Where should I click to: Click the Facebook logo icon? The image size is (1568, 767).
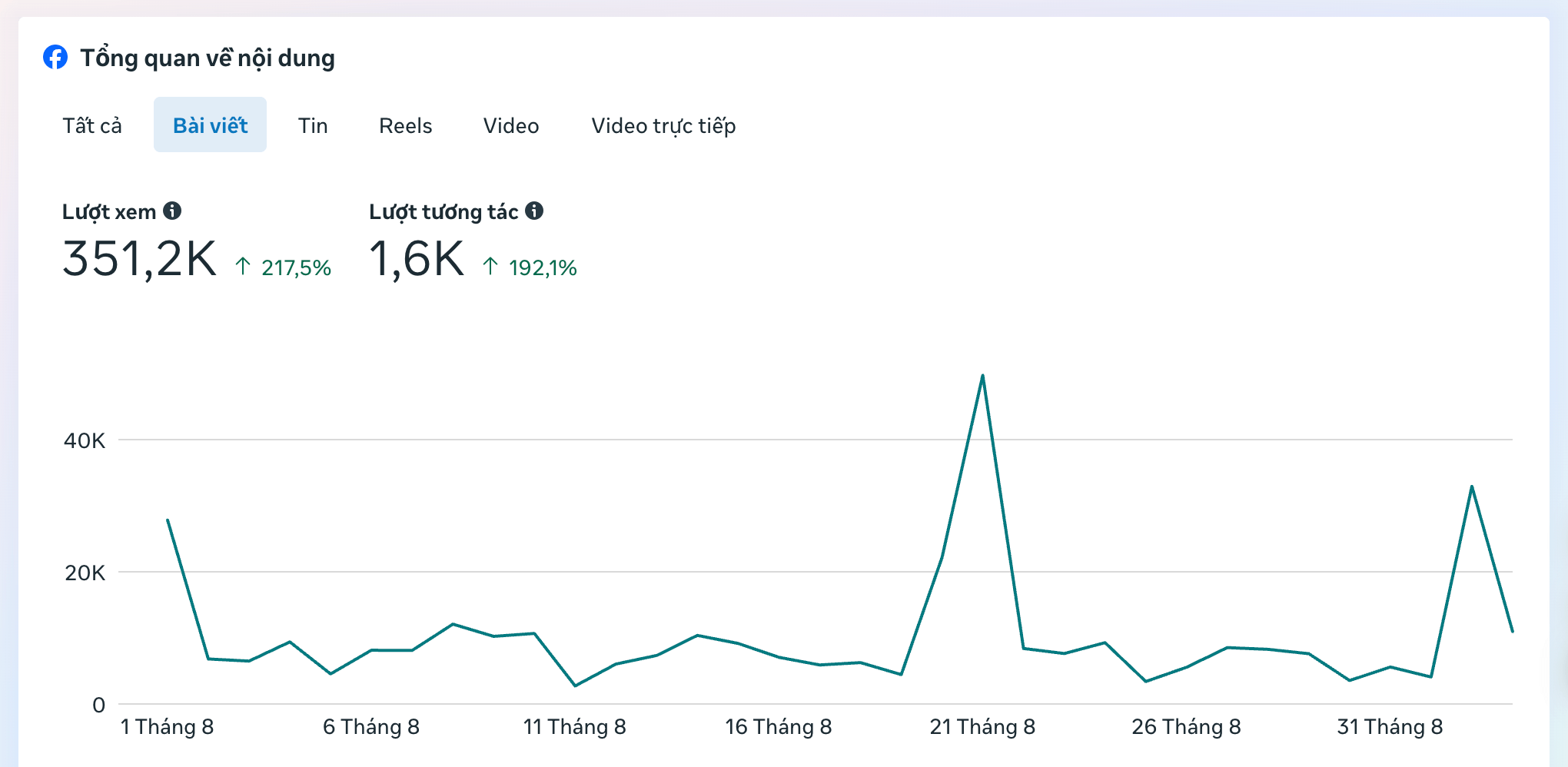click(x=55, y=57)
